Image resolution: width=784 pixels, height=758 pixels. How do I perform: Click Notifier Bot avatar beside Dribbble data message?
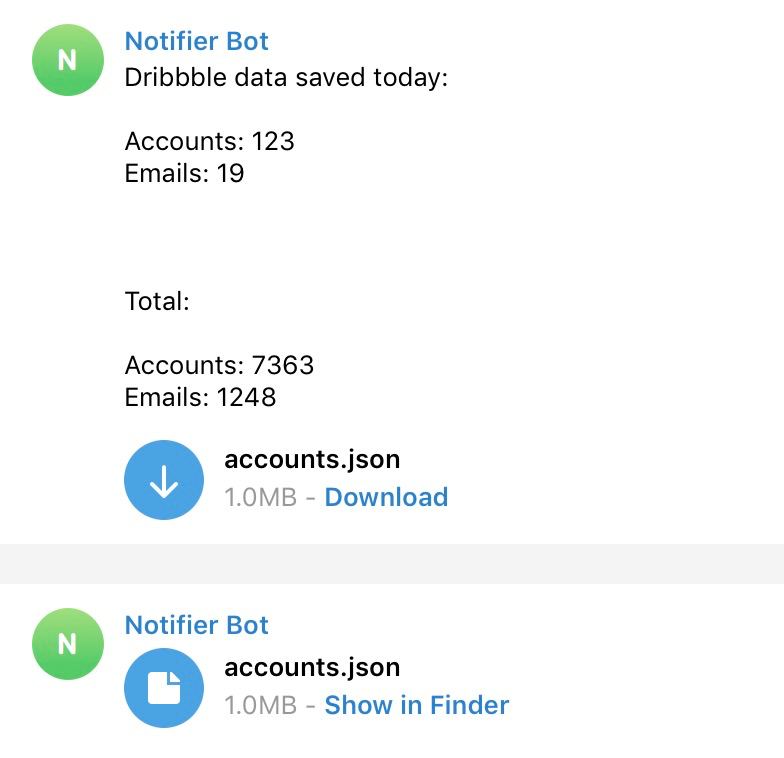click(x=68, y=60)
